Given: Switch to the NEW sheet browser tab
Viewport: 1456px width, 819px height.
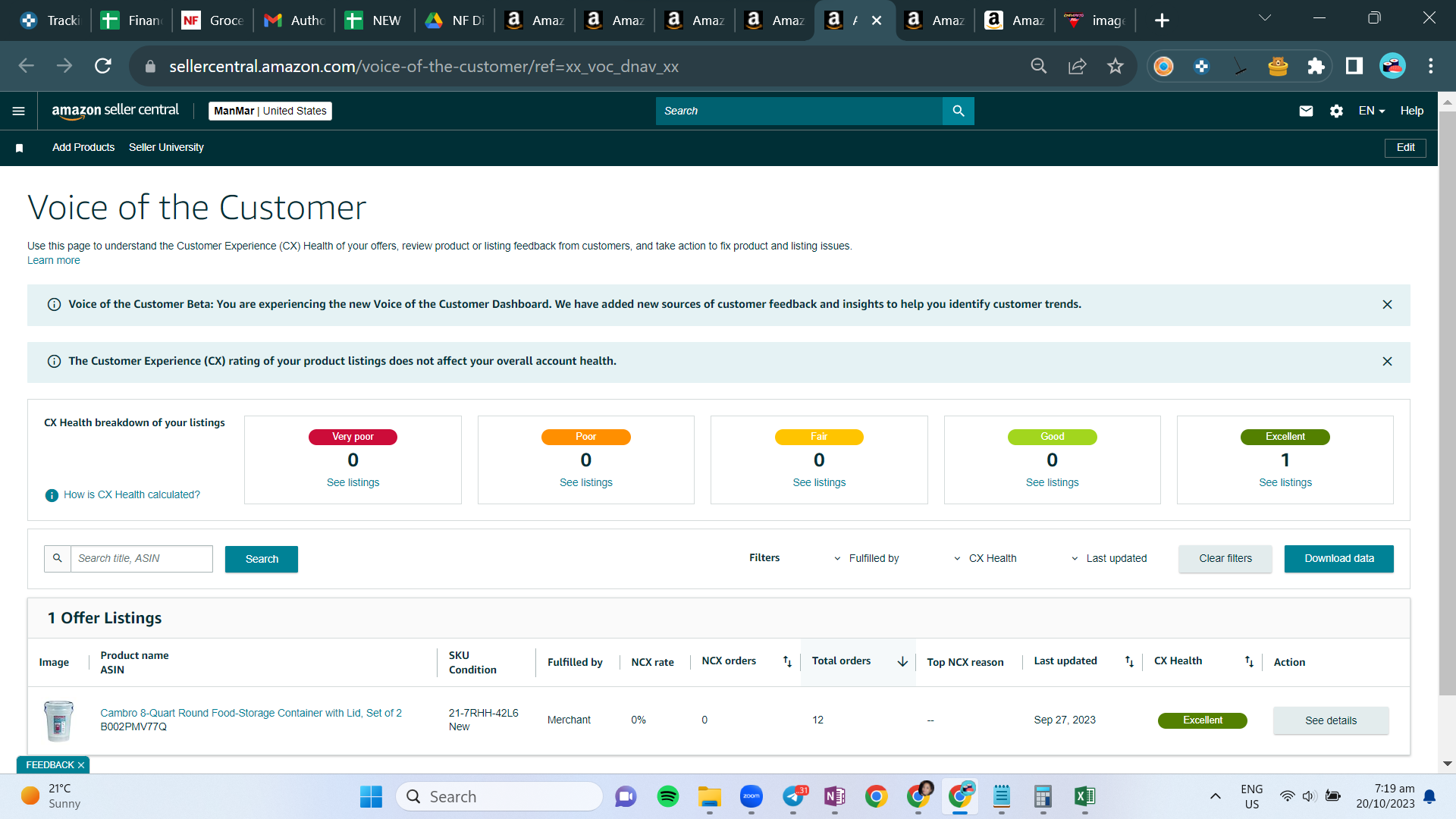Looking at the screenshot, I should pos(374,20).
